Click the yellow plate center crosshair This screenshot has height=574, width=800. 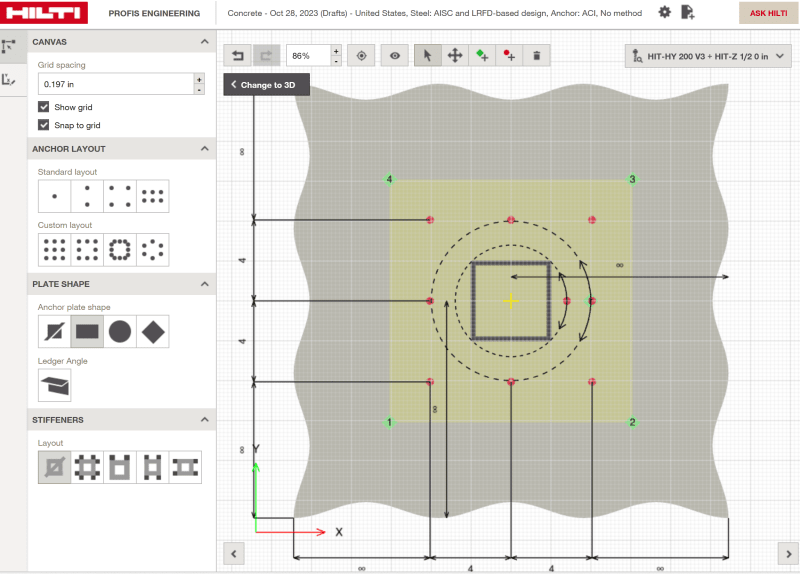(x=511, y=301)
